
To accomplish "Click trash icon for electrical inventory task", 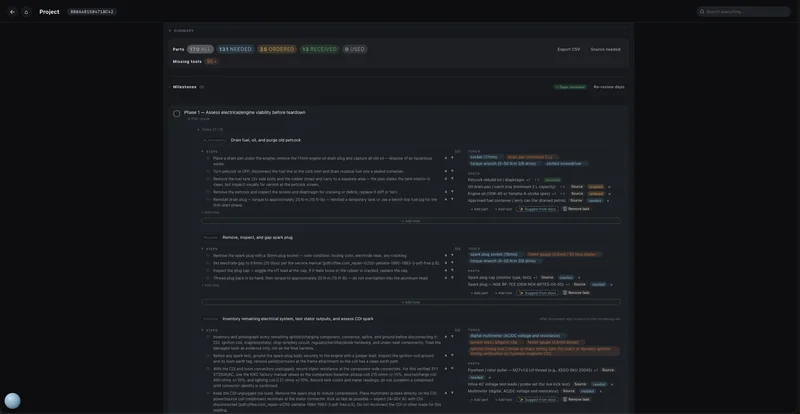I will 565,399.
